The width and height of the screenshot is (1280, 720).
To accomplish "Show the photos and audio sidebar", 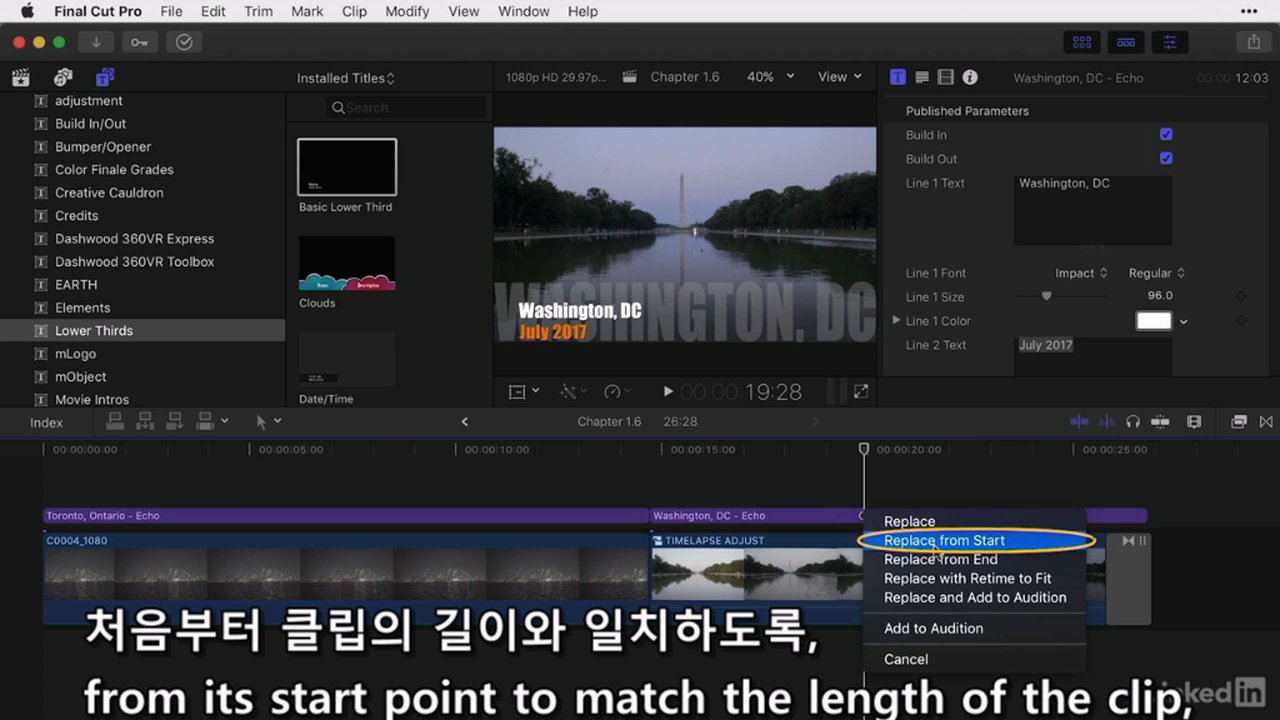I will (63, 77).
